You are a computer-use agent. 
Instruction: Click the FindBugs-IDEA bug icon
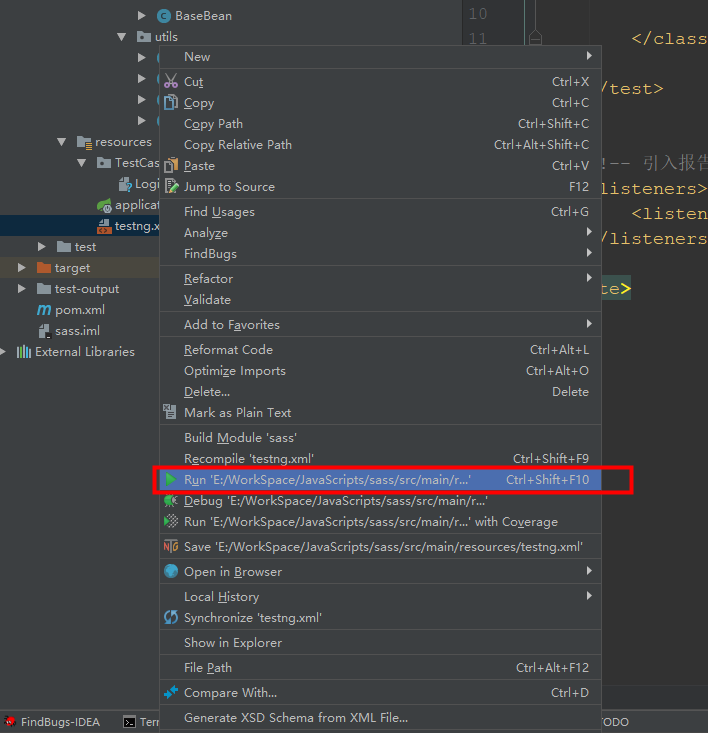tap(10, 722)
